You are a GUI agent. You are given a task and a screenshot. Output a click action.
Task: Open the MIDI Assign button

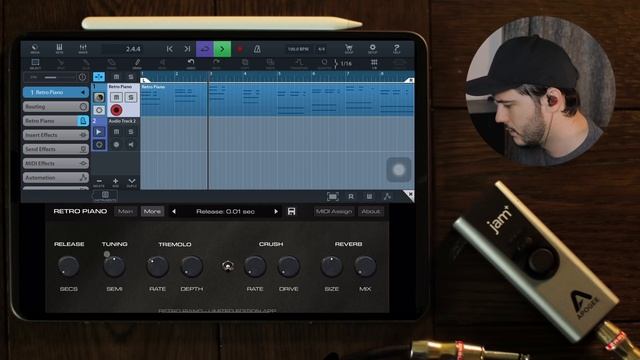[x=334, y=211]
